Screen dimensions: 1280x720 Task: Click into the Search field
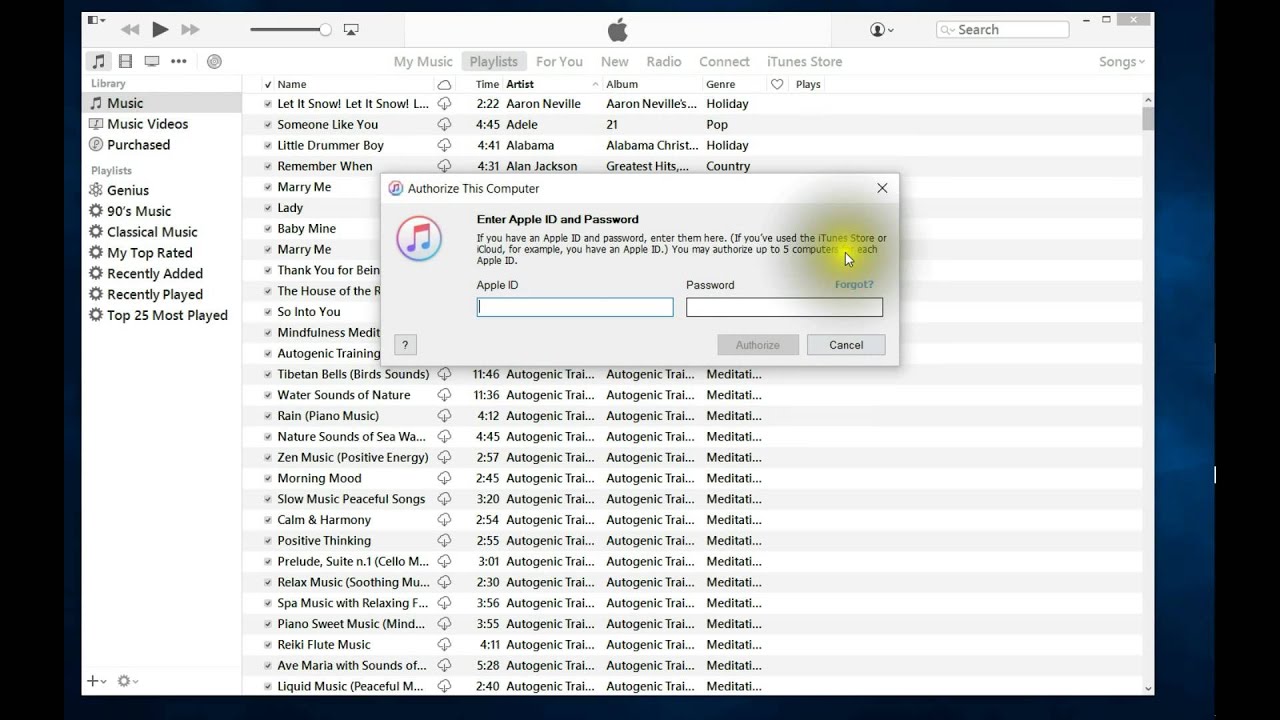pyautogui.click(x=1003, y=30)
